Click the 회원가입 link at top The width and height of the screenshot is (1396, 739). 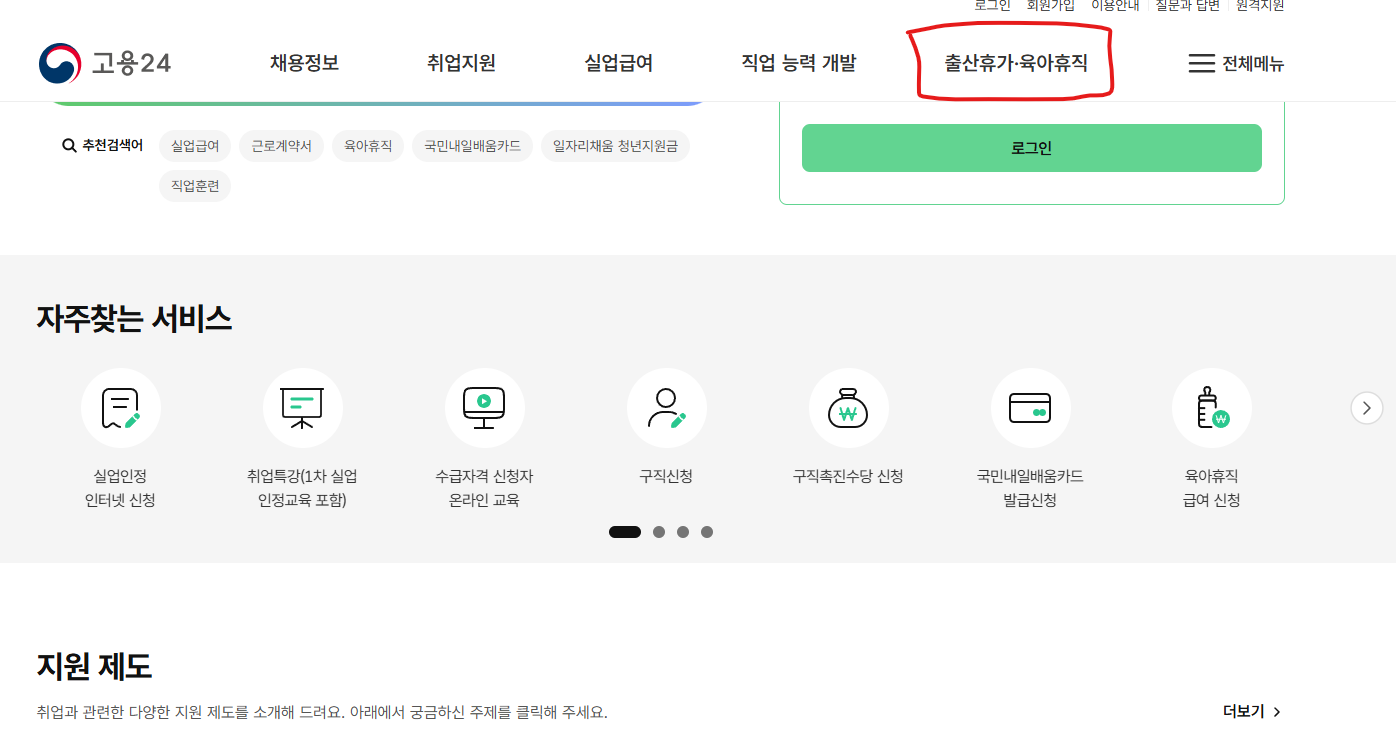[x=1050, y=5]
